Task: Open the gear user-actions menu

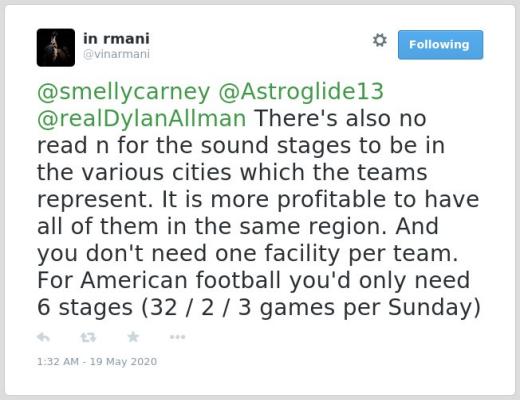Action: [380, 40]
